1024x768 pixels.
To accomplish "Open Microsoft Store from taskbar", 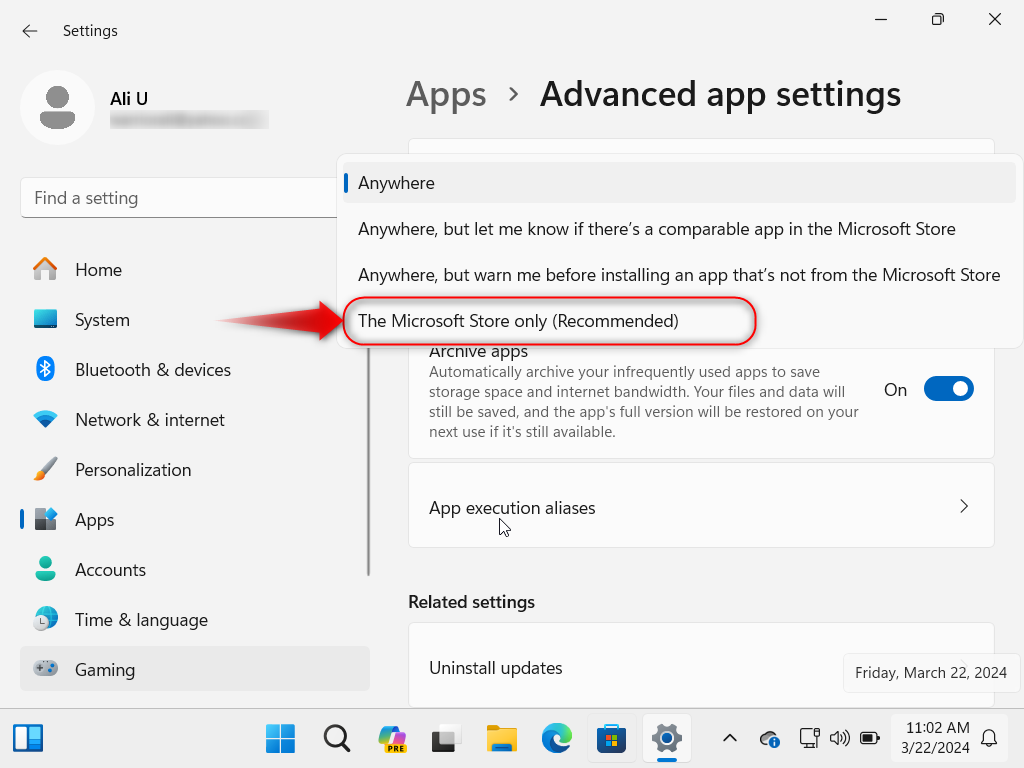I will 611,739.
